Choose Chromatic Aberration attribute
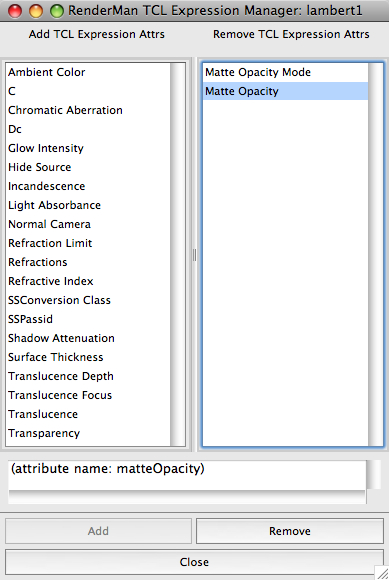Image resolution: width=389 pixels, height=580 pixels. (x=89, y=110)
